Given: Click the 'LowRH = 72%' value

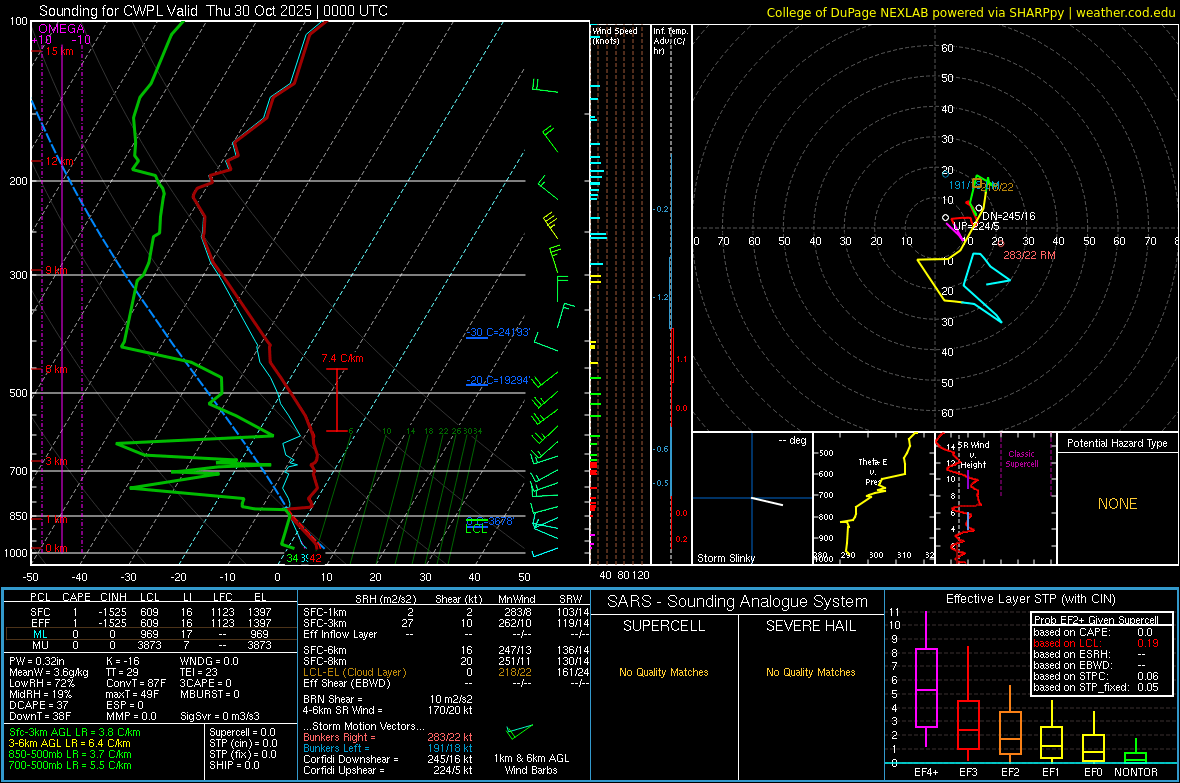Looking at the screenshot, I should click(42, 684).
